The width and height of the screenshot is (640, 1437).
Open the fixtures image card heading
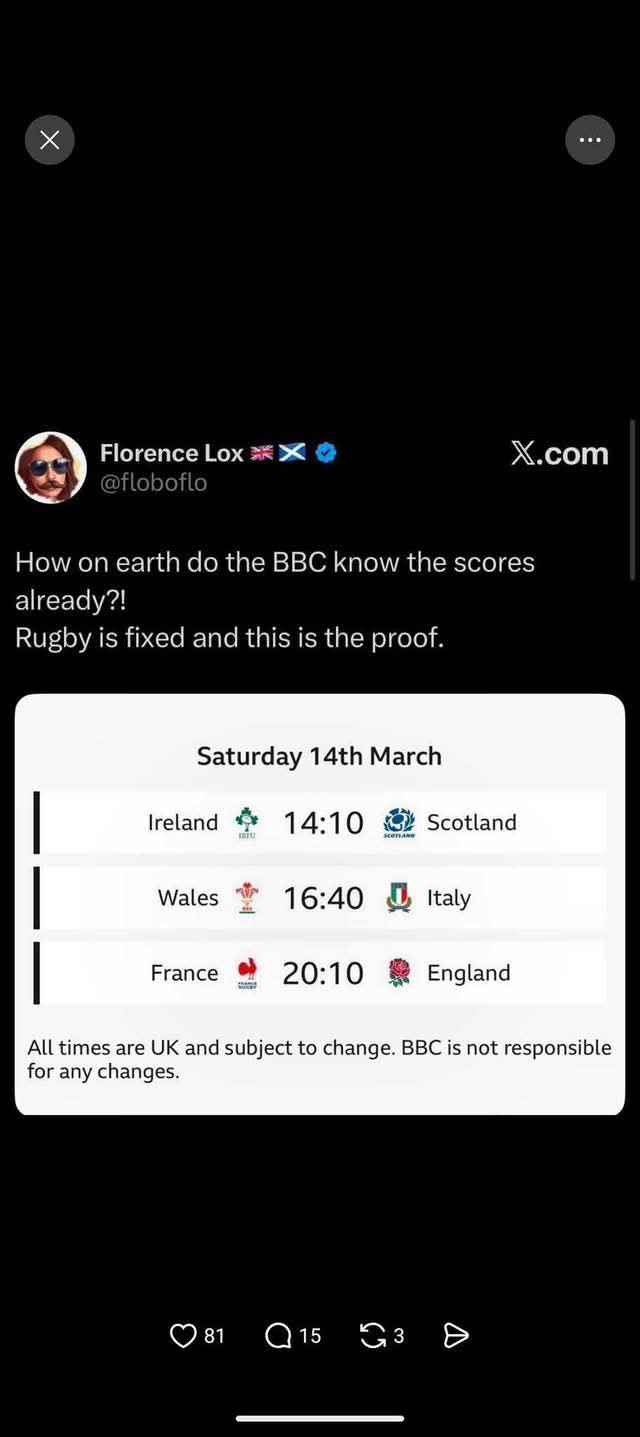coord(319,756)
